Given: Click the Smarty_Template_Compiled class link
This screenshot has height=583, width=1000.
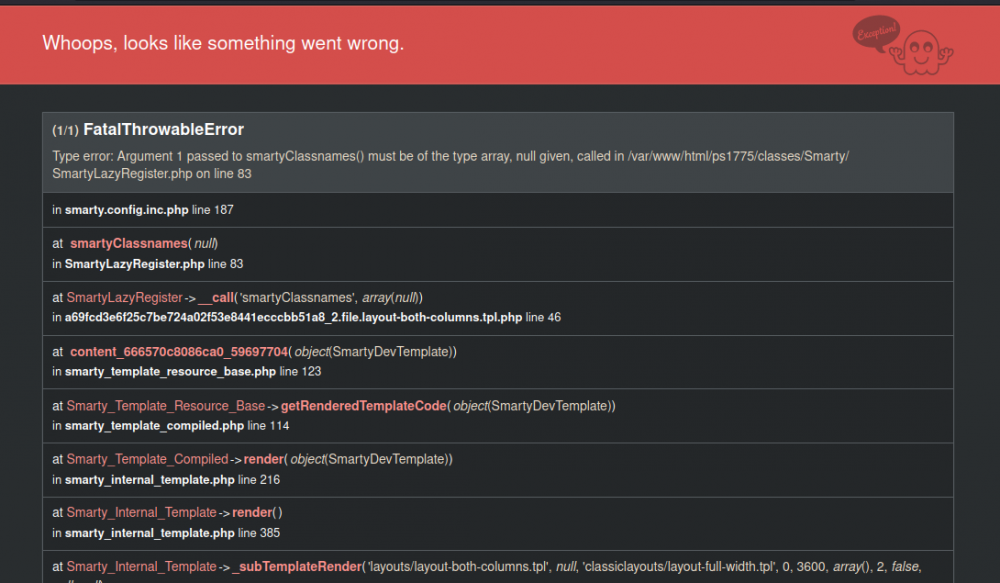Looking at the screenshot, I should click(x=148, y=459).
